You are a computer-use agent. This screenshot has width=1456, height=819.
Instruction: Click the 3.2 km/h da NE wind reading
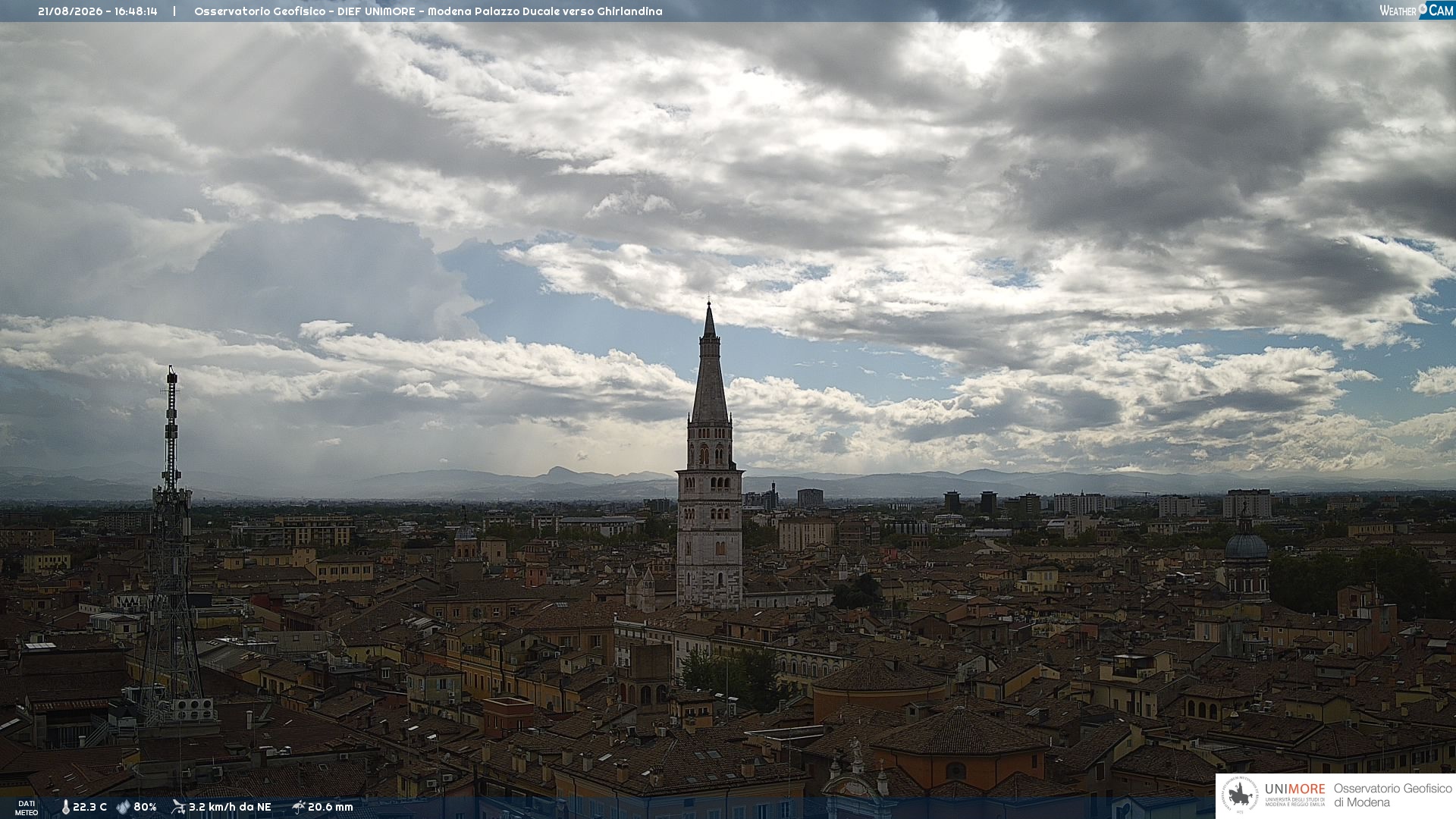[230, 807]
